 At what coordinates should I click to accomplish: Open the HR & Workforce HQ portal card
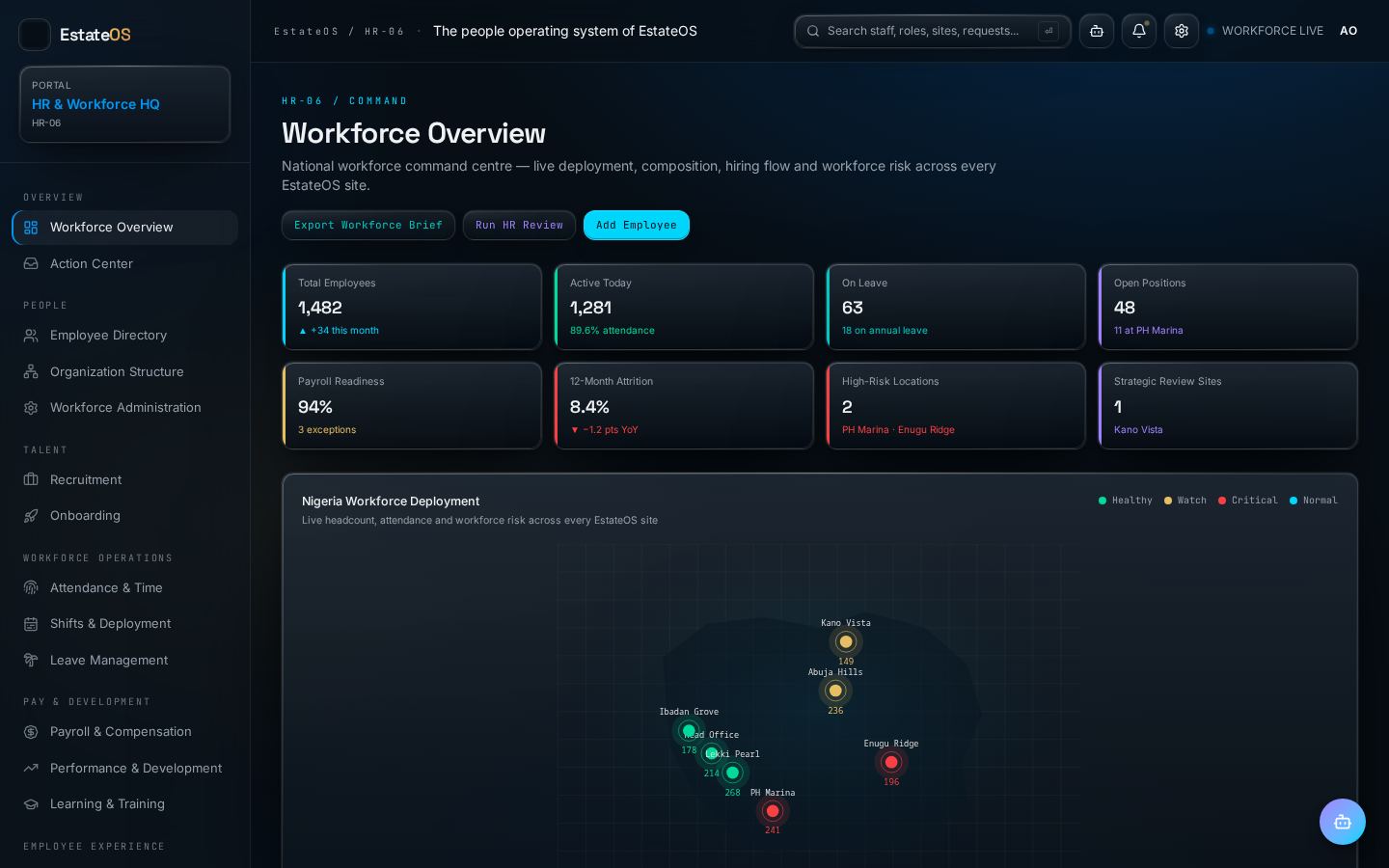tap(124, 104)
